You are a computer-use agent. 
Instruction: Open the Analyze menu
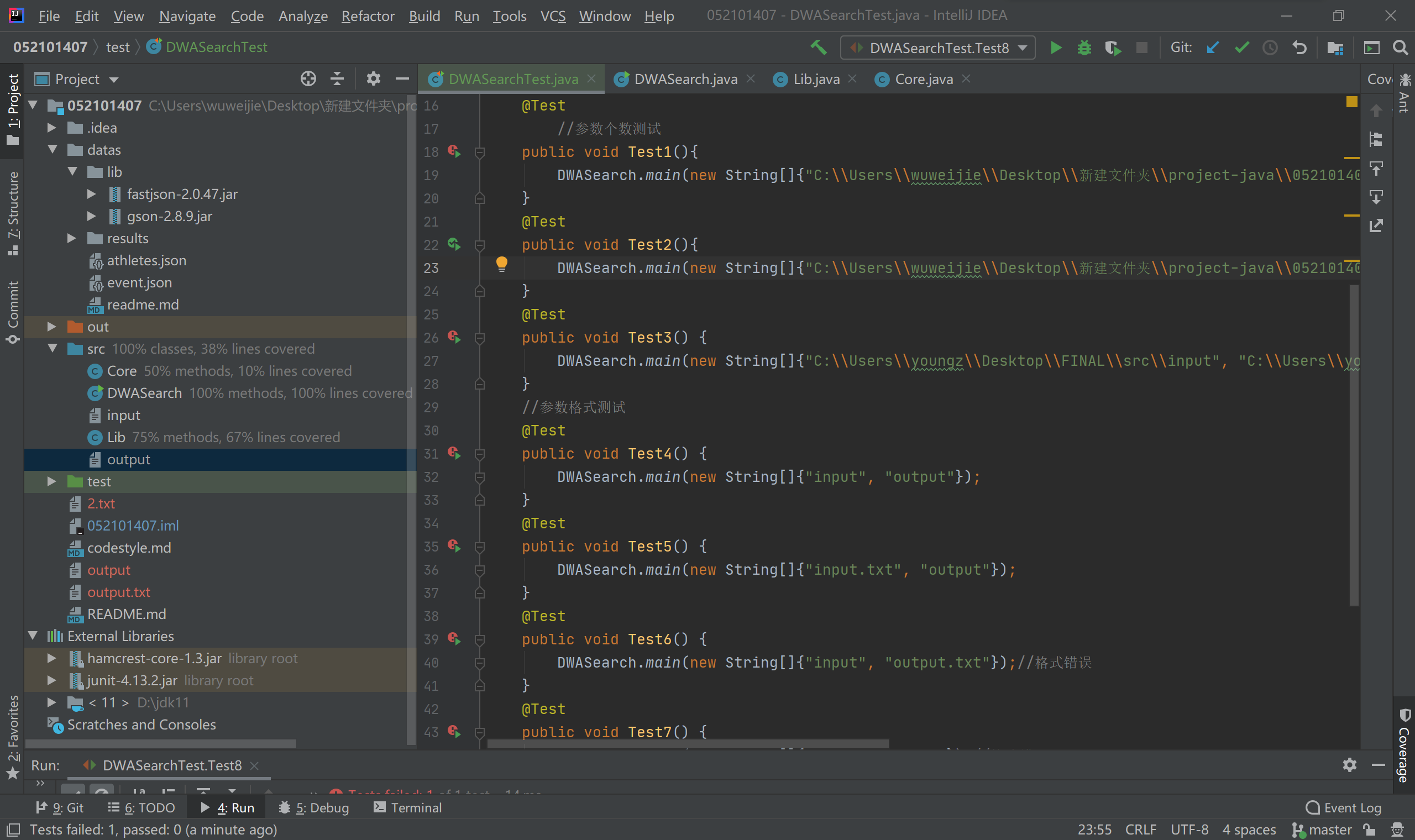coord(303,16)
